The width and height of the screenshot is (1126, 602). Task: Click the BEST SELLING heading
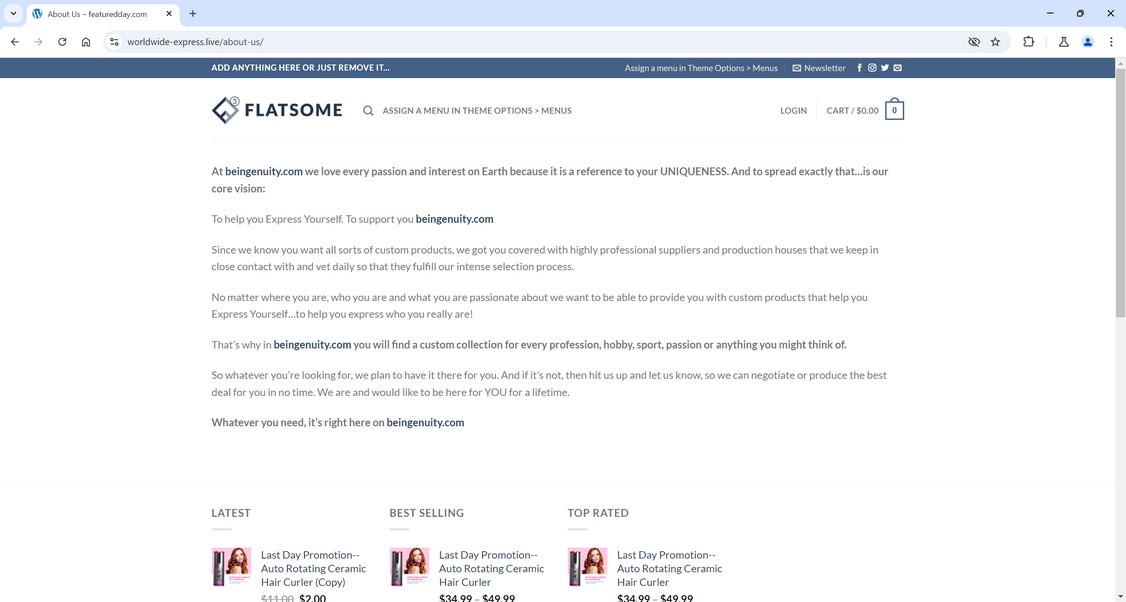tap(427, 513)
